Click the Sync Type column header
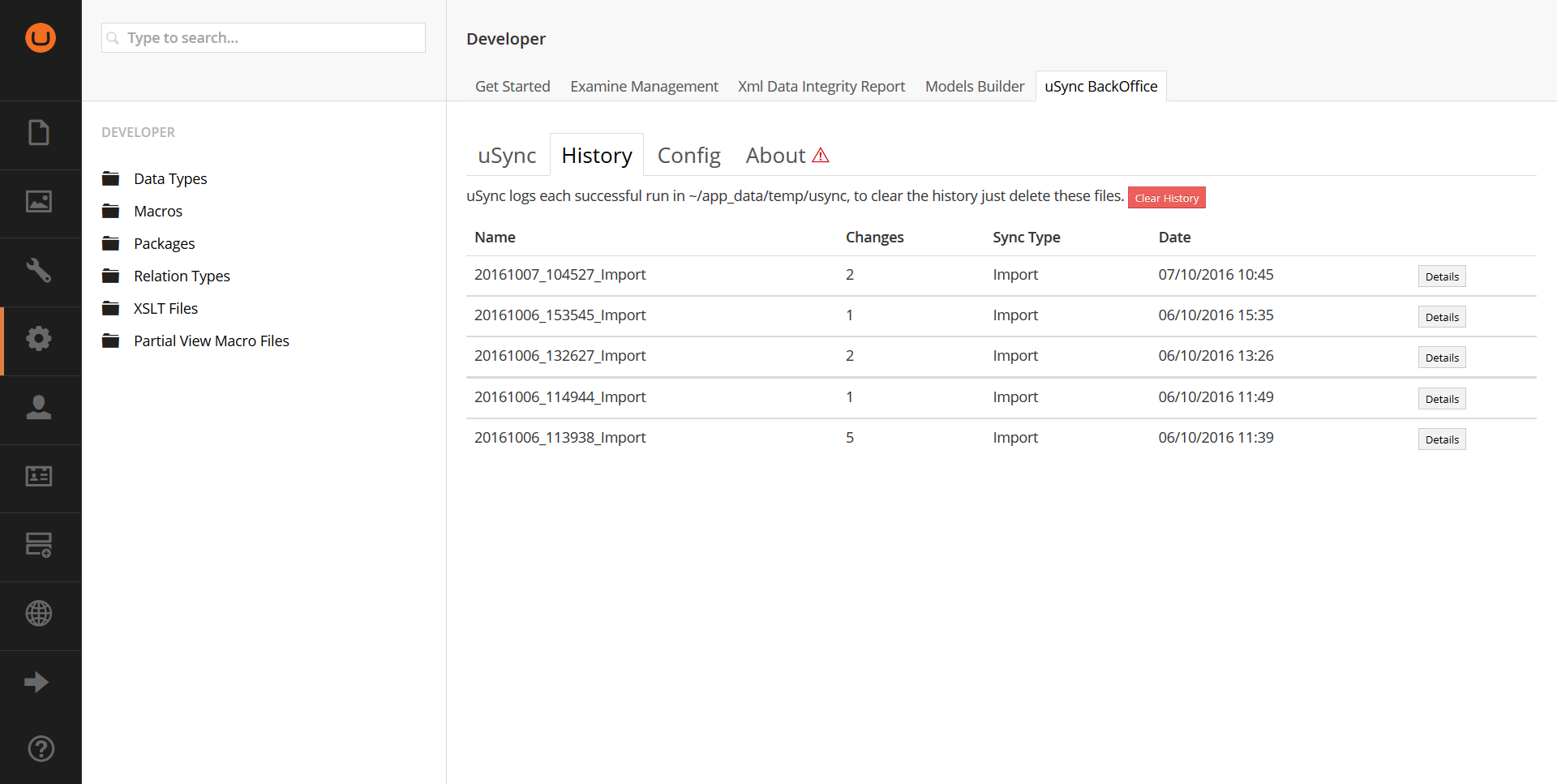This screenshot has width=1557, height=784. point(1027,237)
